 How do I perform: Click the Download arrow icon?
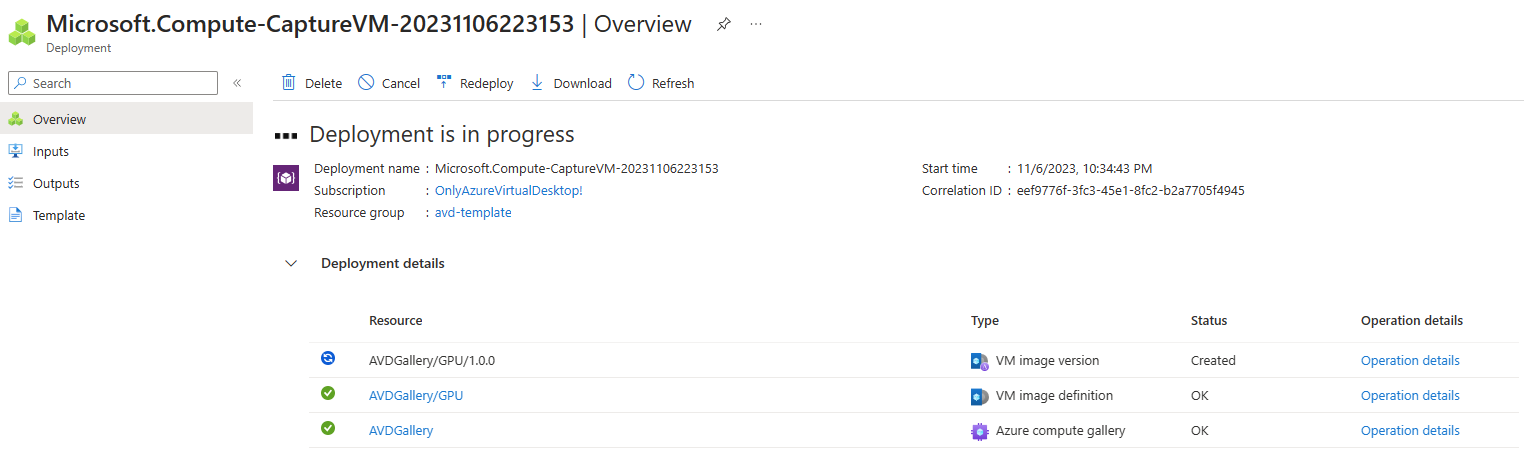[x=537, y=83]
